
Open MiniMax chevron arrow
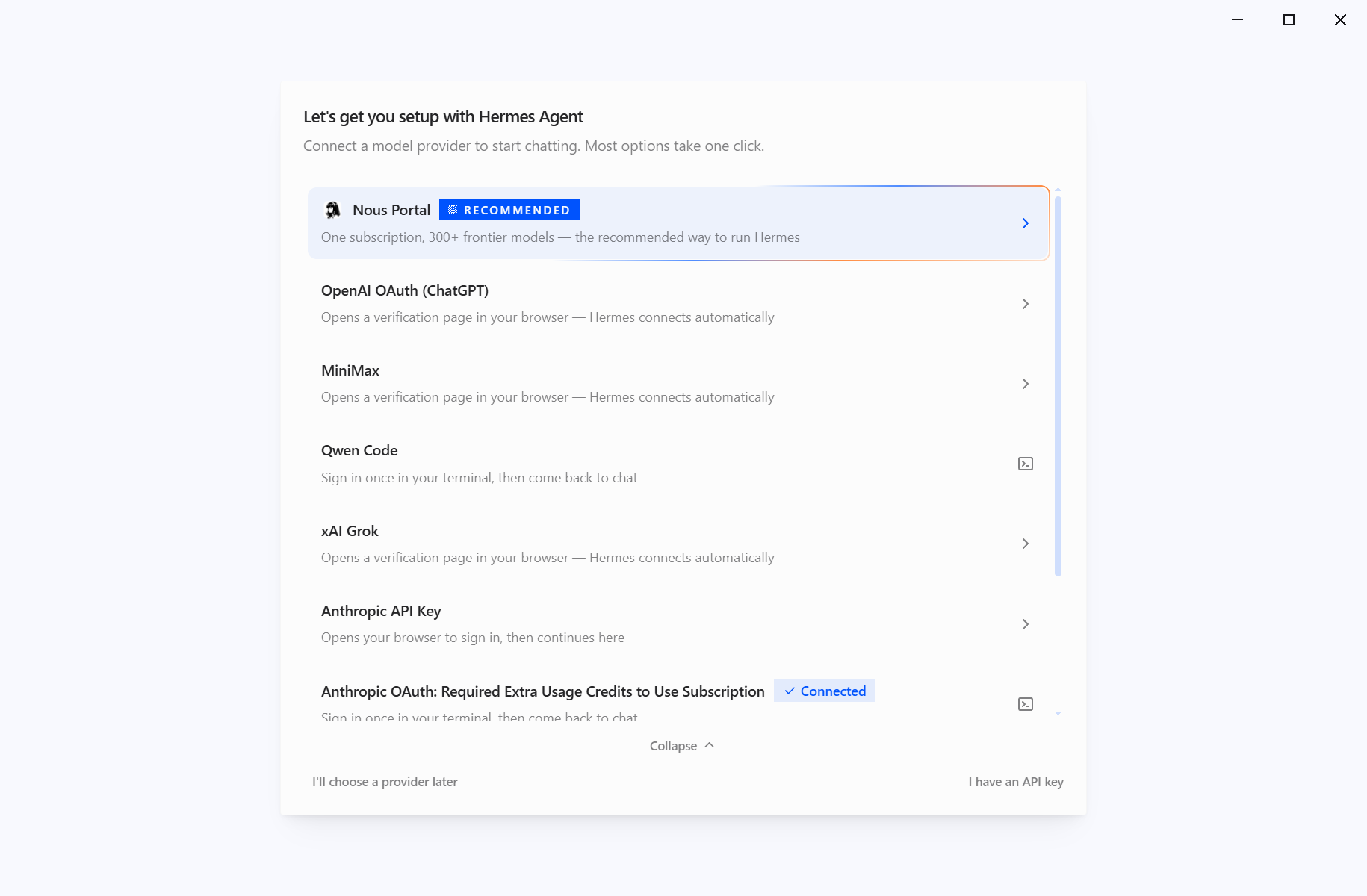(1026, 384)
